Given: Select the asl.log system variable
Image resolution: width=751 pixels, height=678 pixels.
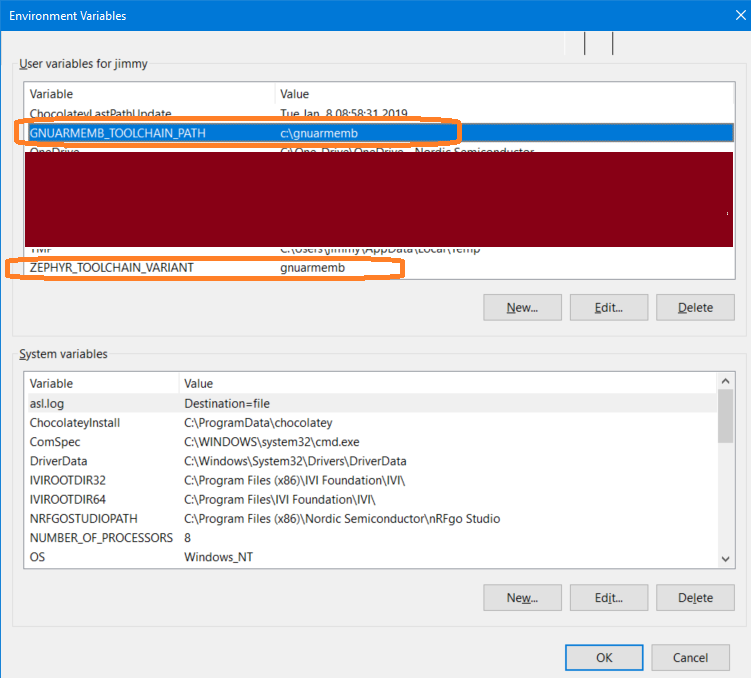Looking at the screenshot, I should pos(47,403).
